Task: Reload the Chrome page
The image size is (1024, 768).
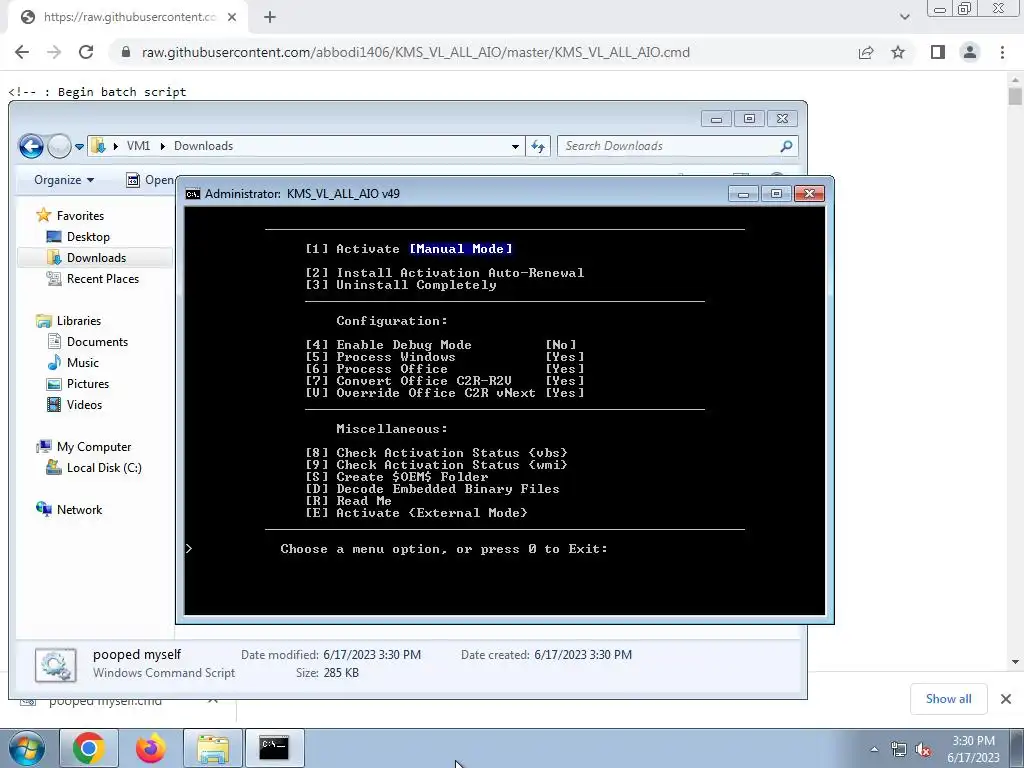Action: pos(86,52)
